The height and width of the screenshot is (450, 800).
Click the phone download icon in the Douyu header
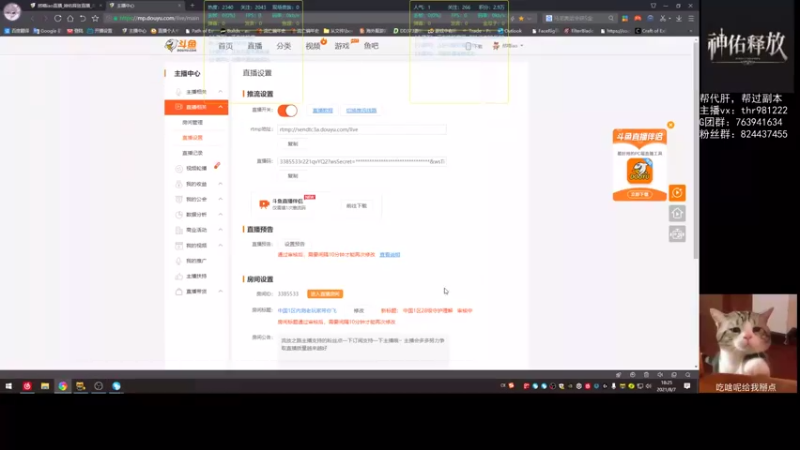click(x=468, y=46)
